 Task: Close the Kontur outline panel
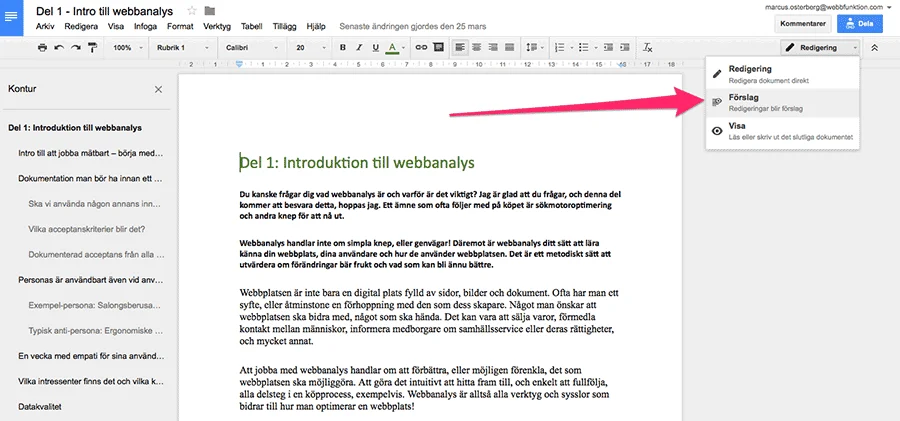click(158, 89)
